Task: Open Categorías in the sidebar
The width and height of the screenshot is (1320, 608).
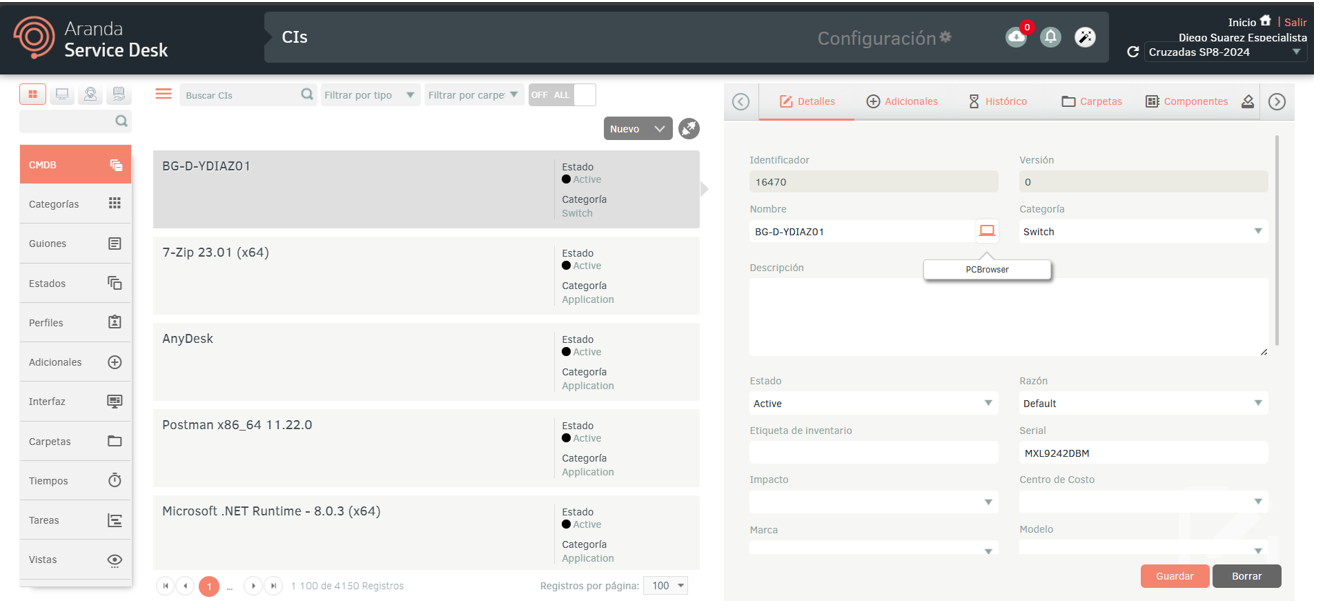Action: [x=75, y=204]
